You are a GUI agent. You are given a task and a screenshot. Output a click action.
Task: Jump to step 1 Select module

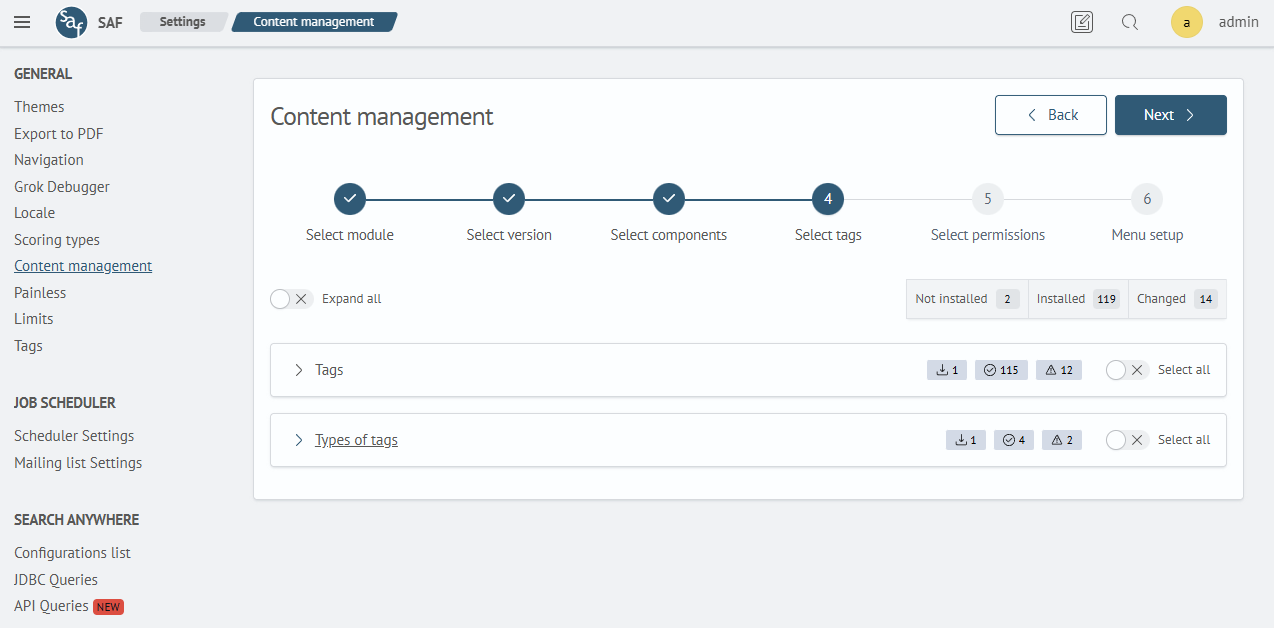click(x=350, y=199)
